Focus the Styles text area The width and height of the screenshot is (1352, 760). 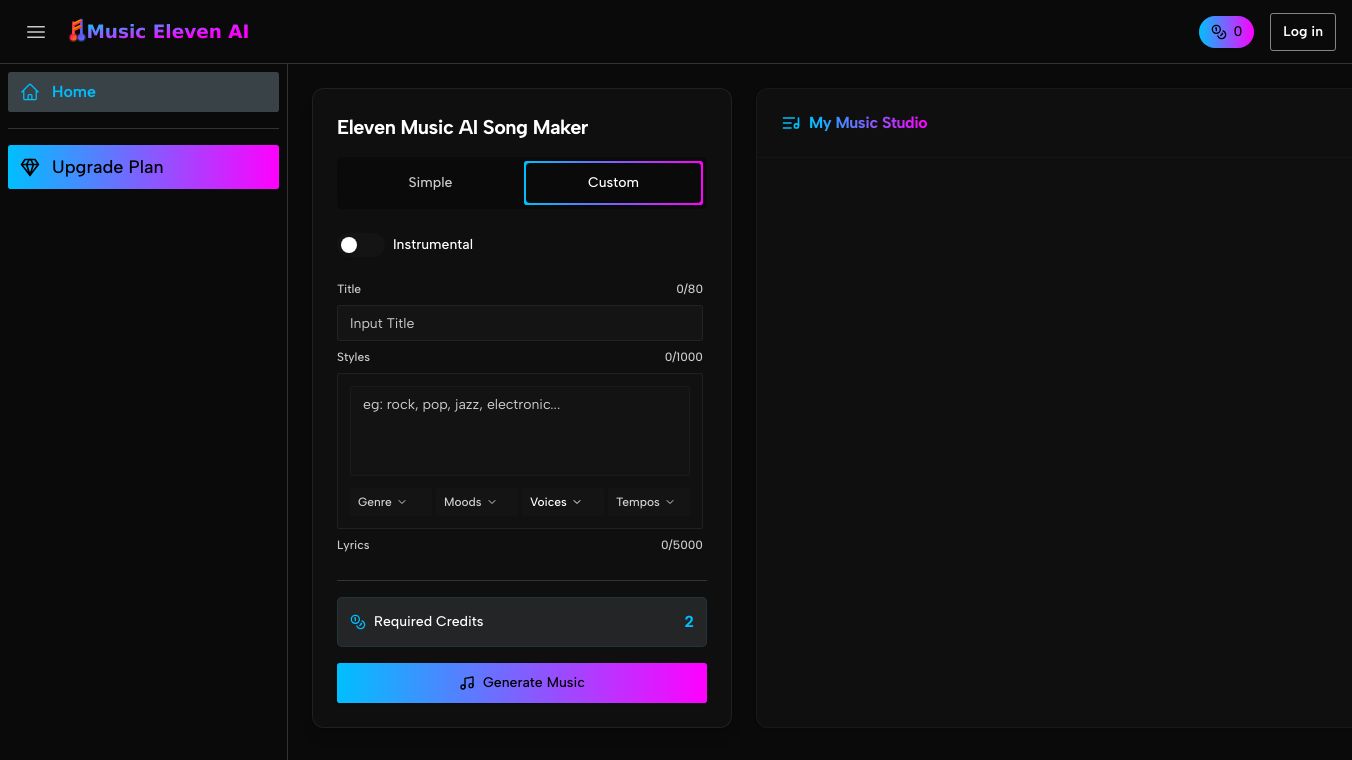[520, 430]
